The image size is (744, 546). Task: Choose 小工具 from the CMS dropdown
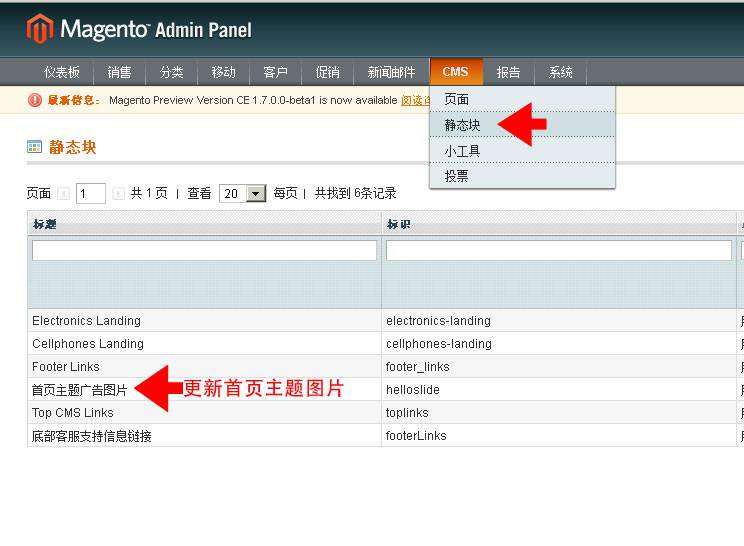click(x=522, y=150)
